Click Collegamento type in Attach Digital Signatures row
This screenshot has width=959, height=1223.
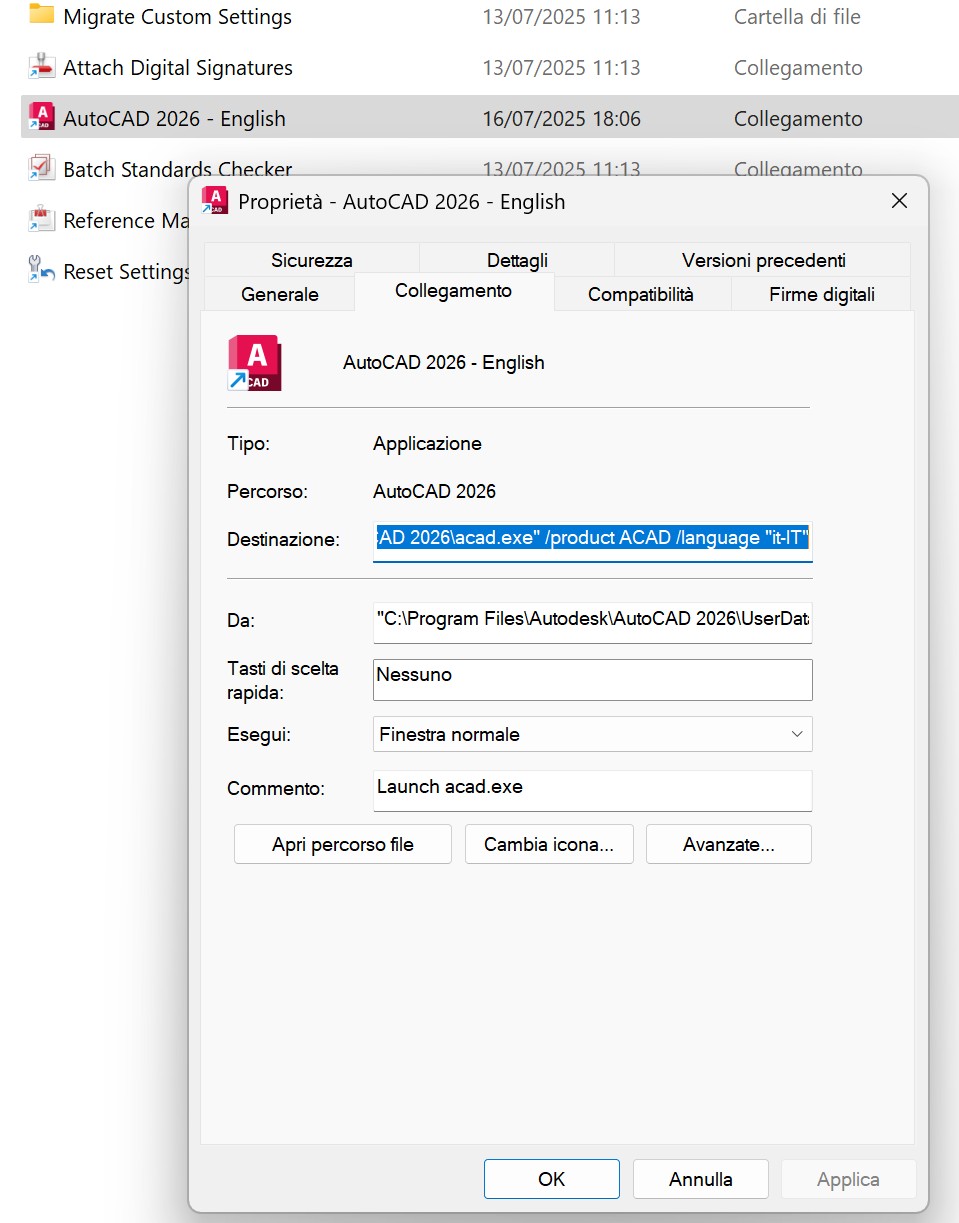tap(798, 68)
